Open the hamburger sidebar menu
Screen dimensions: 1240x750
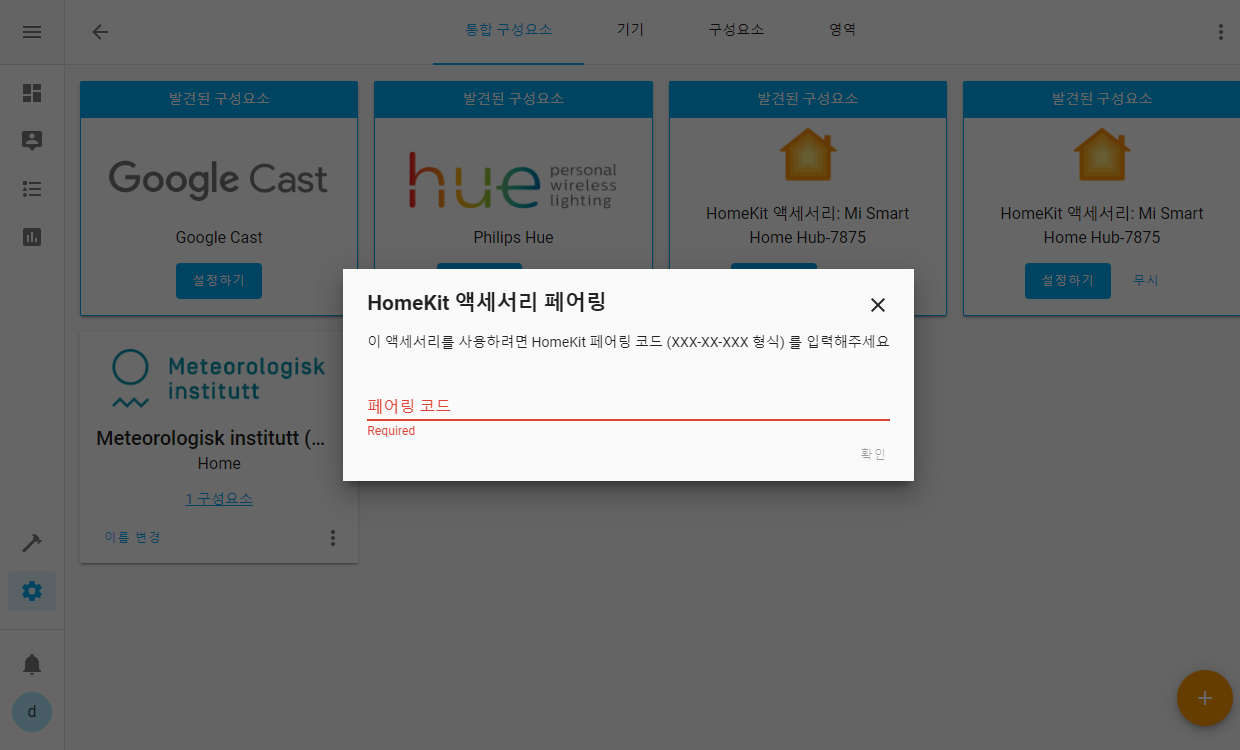(32, 32)
